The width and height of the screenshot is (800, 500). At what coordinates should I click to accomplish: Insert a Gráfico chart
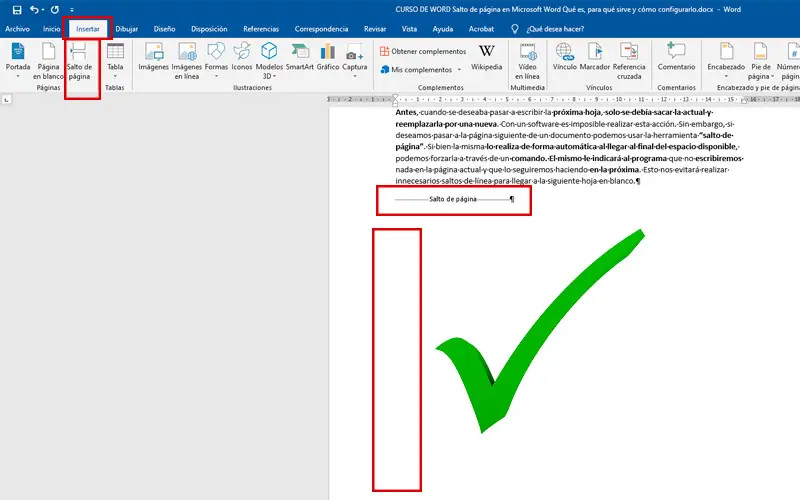tap(328, 57)
